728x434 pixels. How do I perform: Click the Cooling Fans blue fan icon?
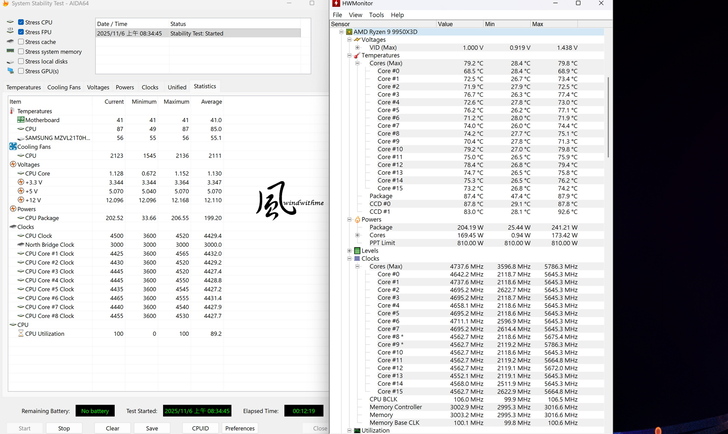click(x=13, y=147)
